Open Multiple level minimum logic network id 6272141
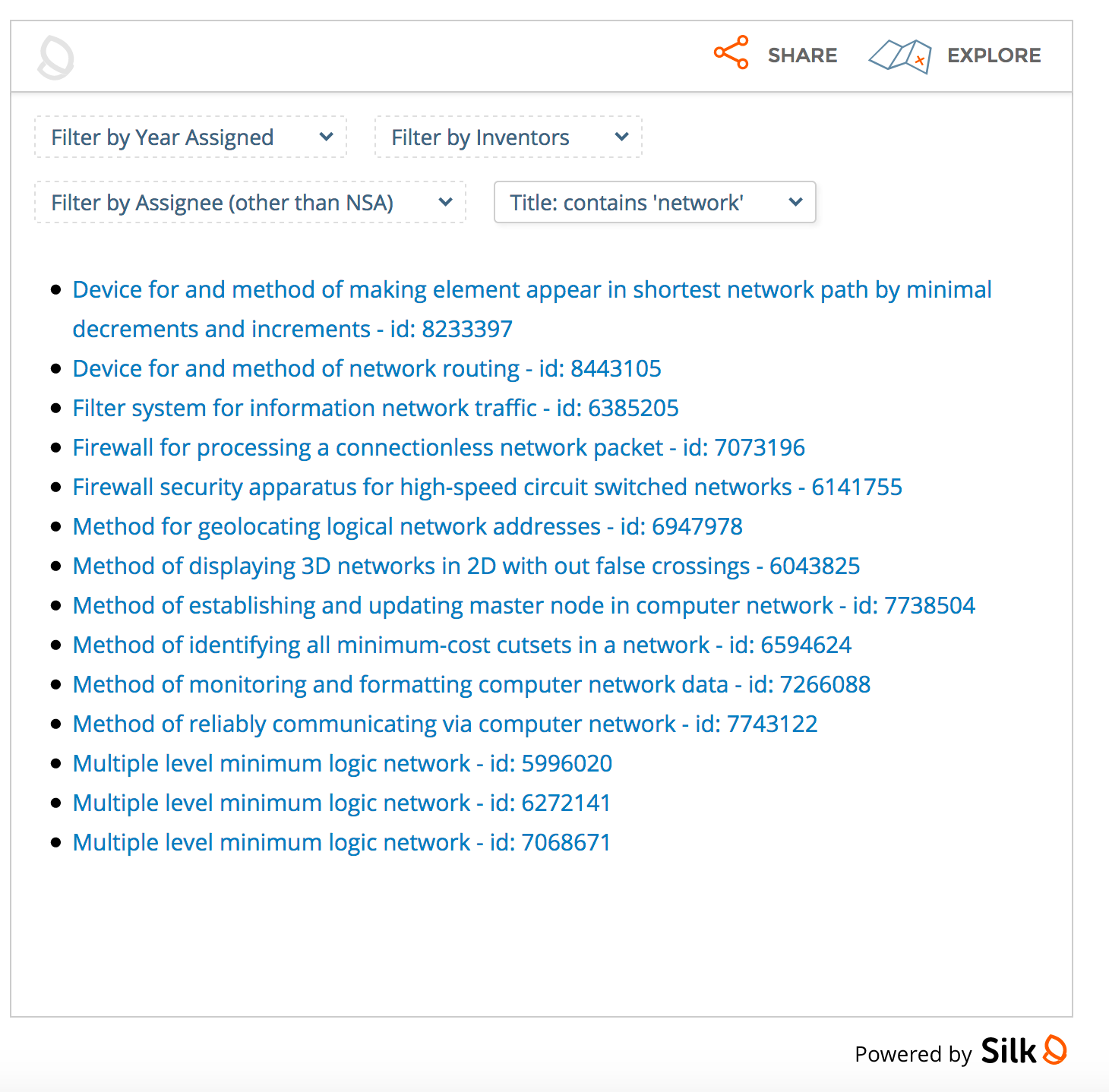 [341, 803]
